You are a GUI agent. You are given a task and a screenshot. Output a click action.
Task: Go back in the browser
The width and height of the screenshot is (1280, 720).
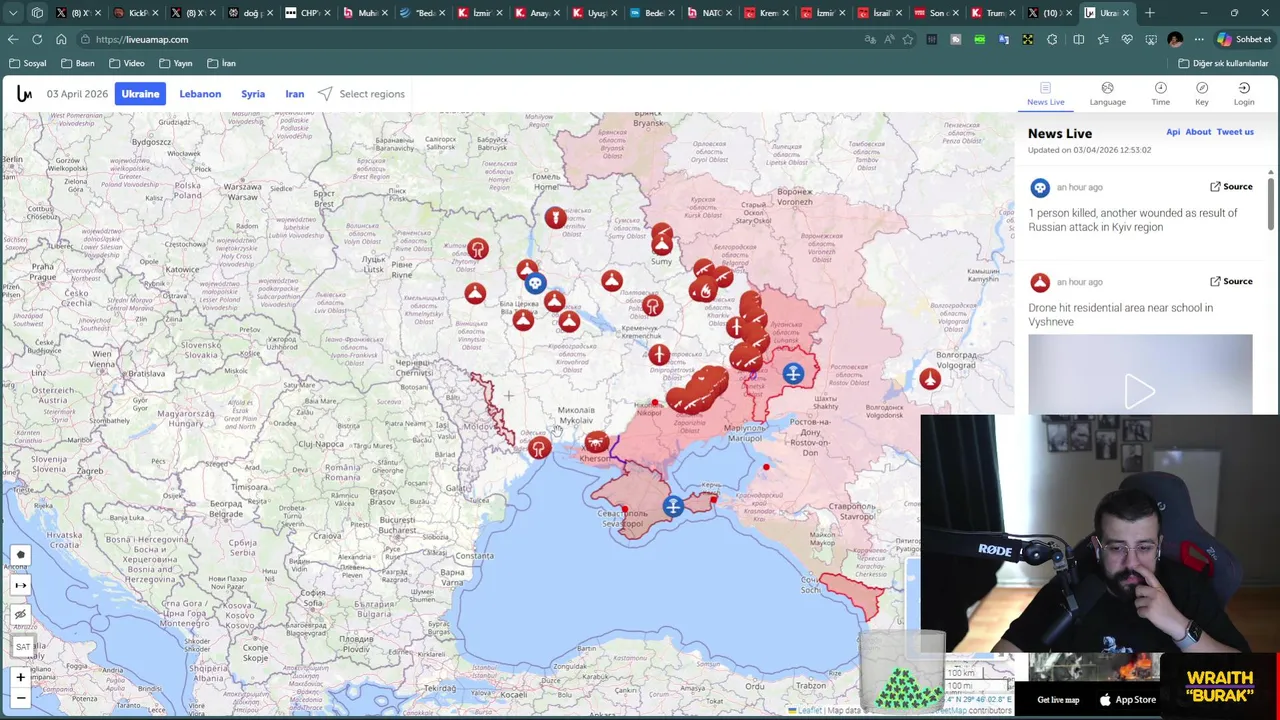12,39
